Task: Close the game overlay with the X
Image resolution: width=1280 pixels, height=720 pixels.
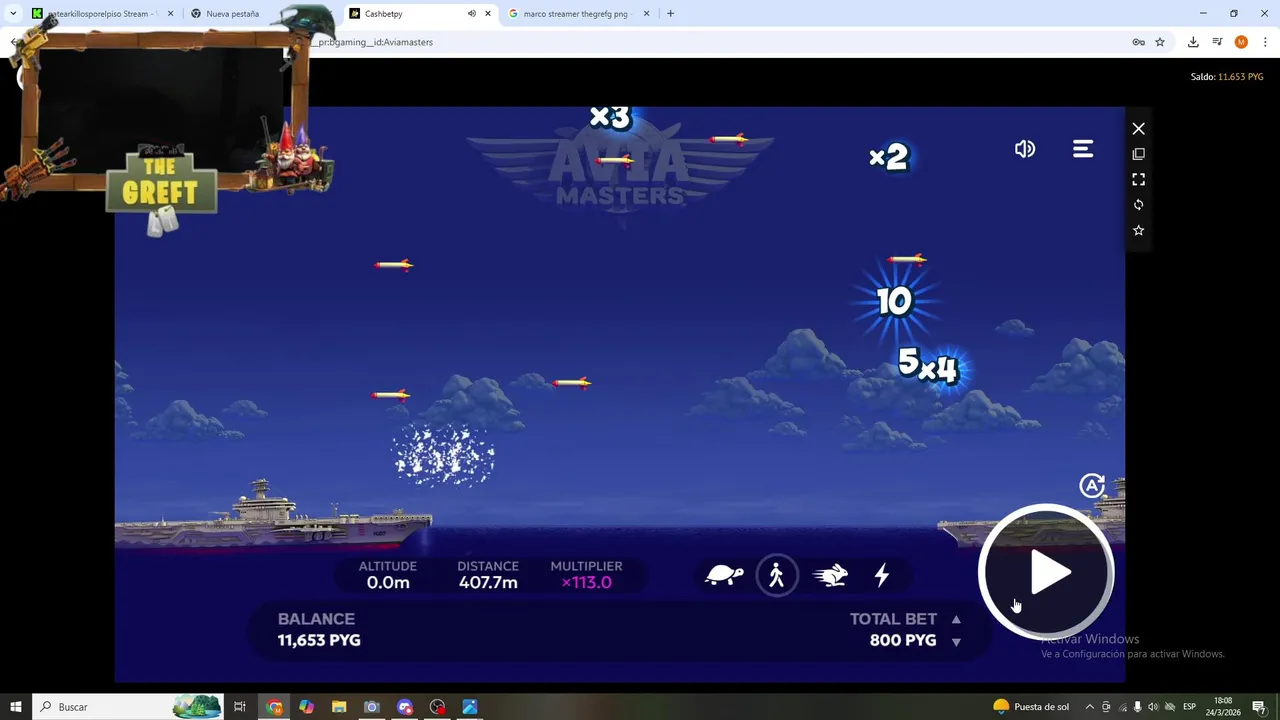Action: (x=1138, y=129)
